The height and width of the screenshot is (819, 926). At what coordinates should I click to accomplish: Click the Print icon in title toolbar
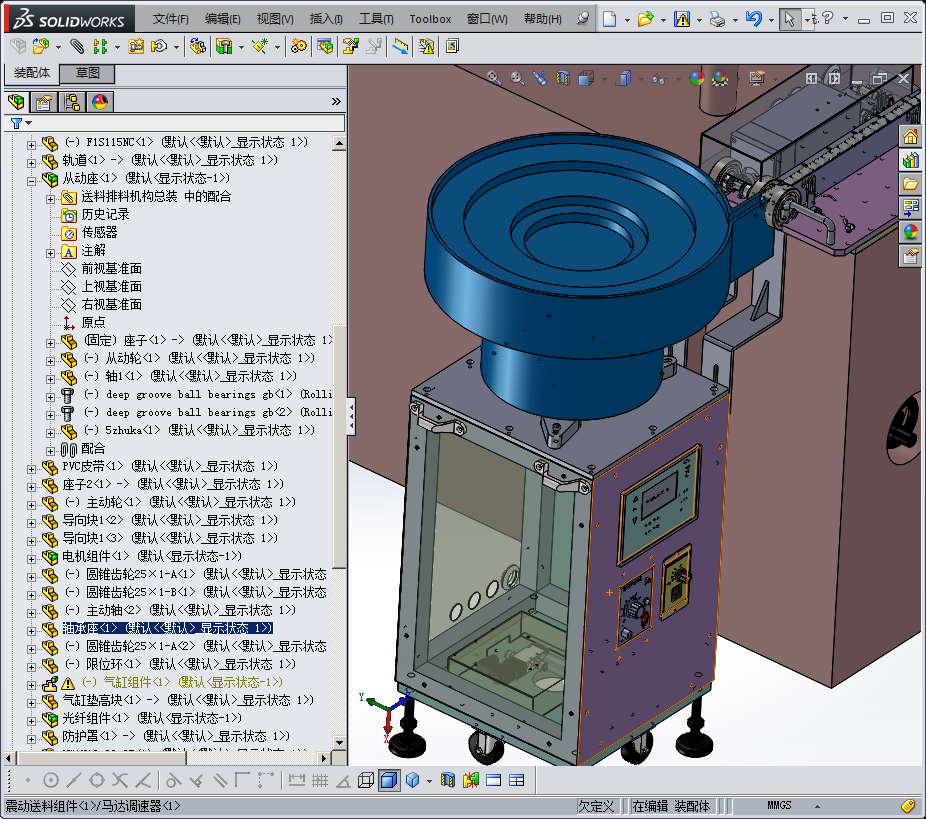tap(718, 19)
